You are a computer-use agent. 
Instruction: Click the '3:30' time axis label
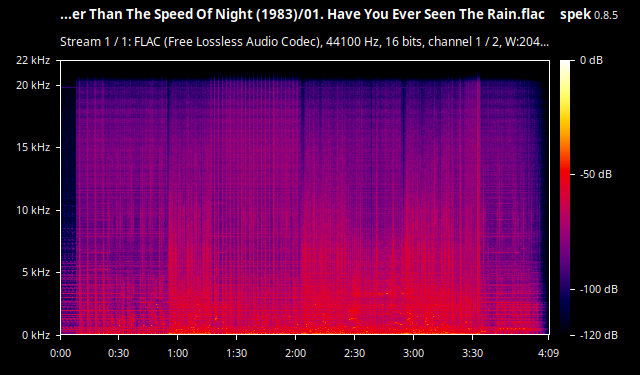click(472, 353)
